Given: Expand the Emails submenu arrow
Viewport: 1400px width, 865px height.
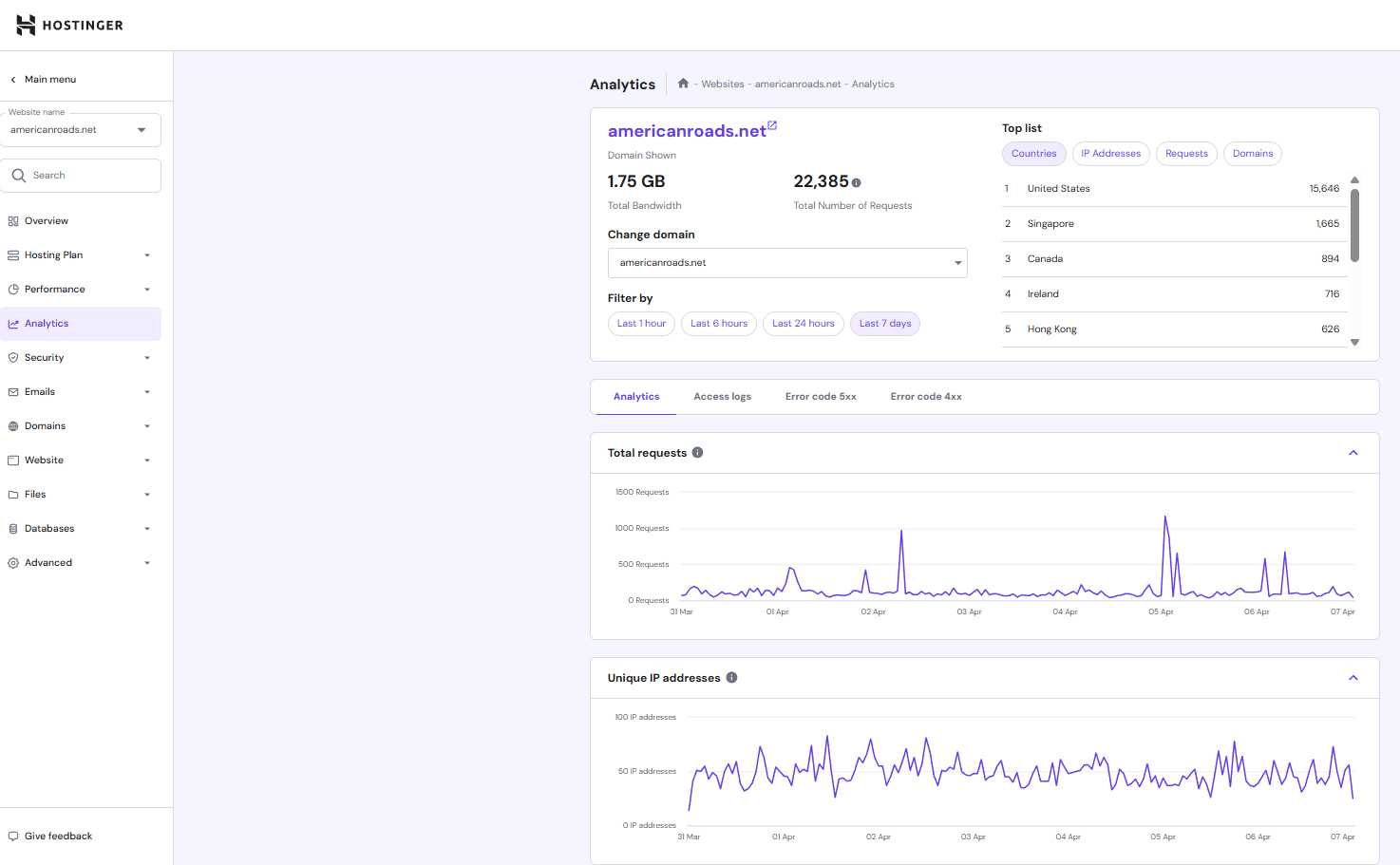Looking at the screenshot, I should pos(147,392).
